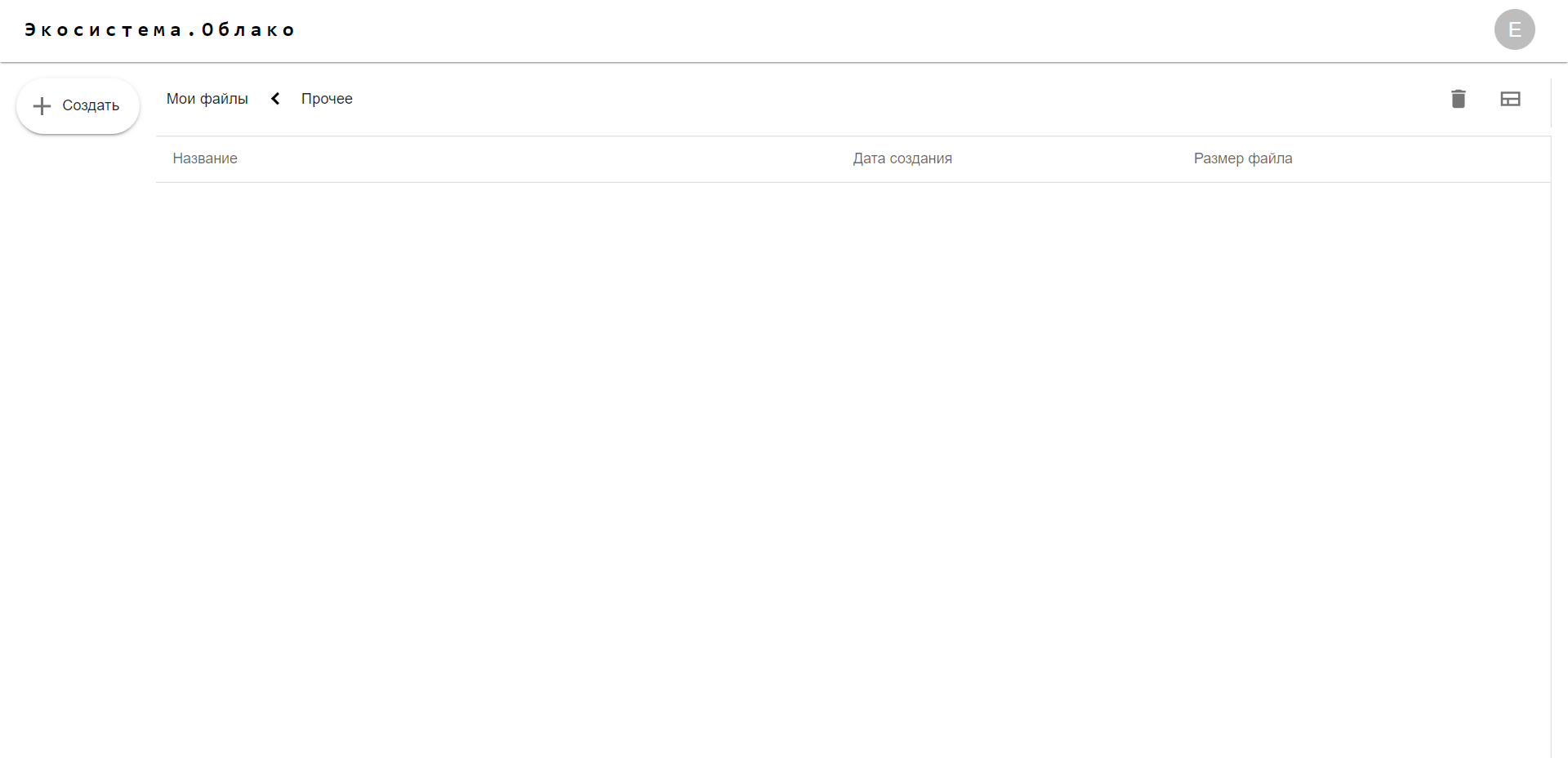Click the plus icon on the Создать button

click(x=42, y=105)
